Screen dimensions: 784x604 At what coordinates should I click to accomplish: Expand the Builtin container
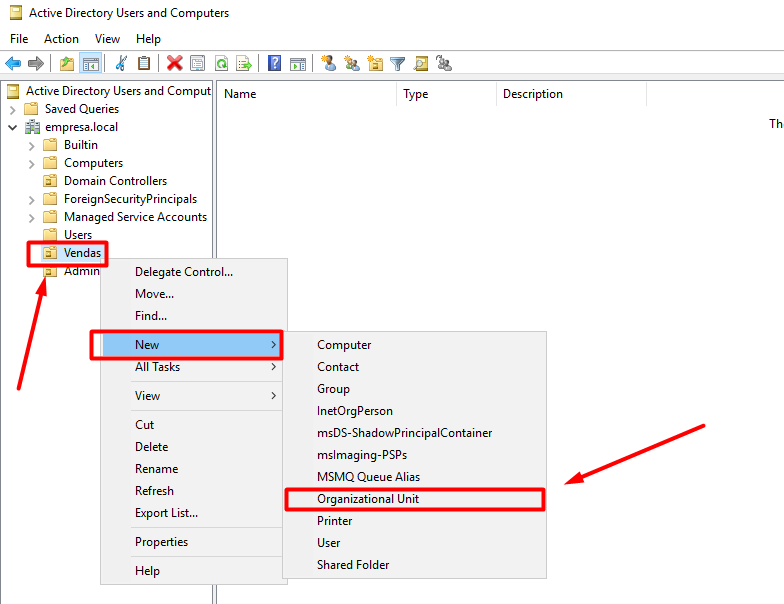click(x=32, y=146)
